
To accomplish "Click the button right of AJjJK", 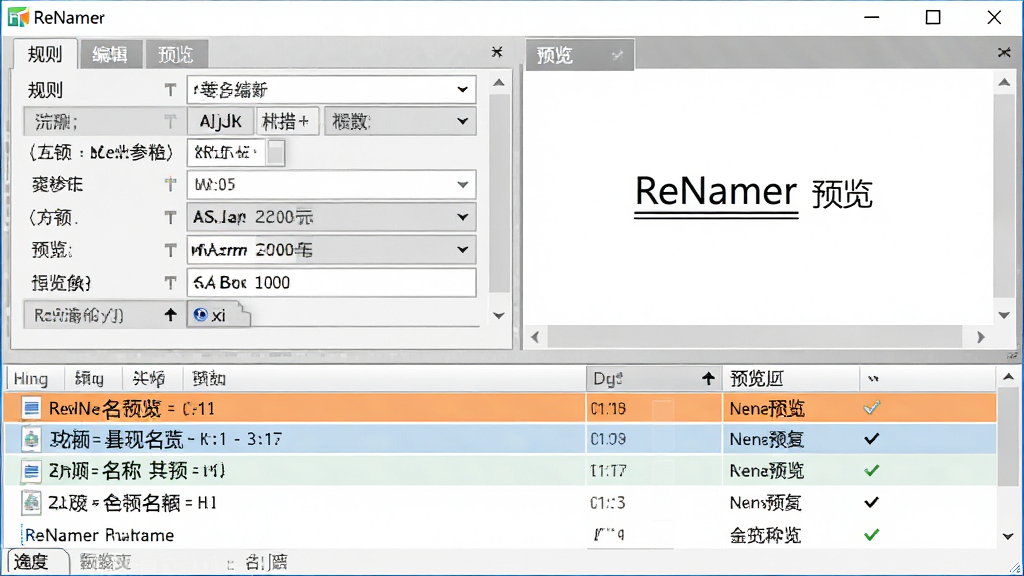I will click(x=286, y=121).
